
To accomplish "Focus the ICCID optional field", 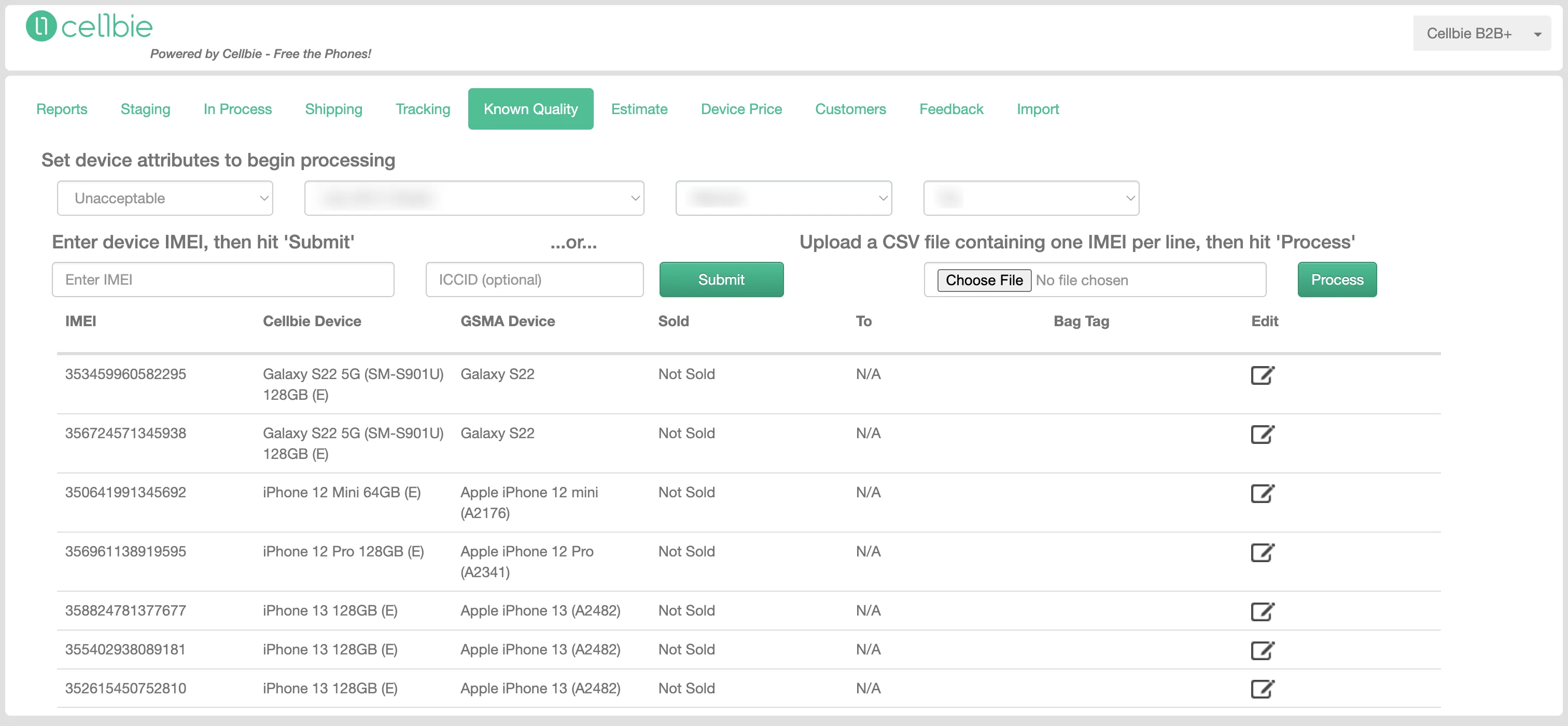I will coord(535,280).
